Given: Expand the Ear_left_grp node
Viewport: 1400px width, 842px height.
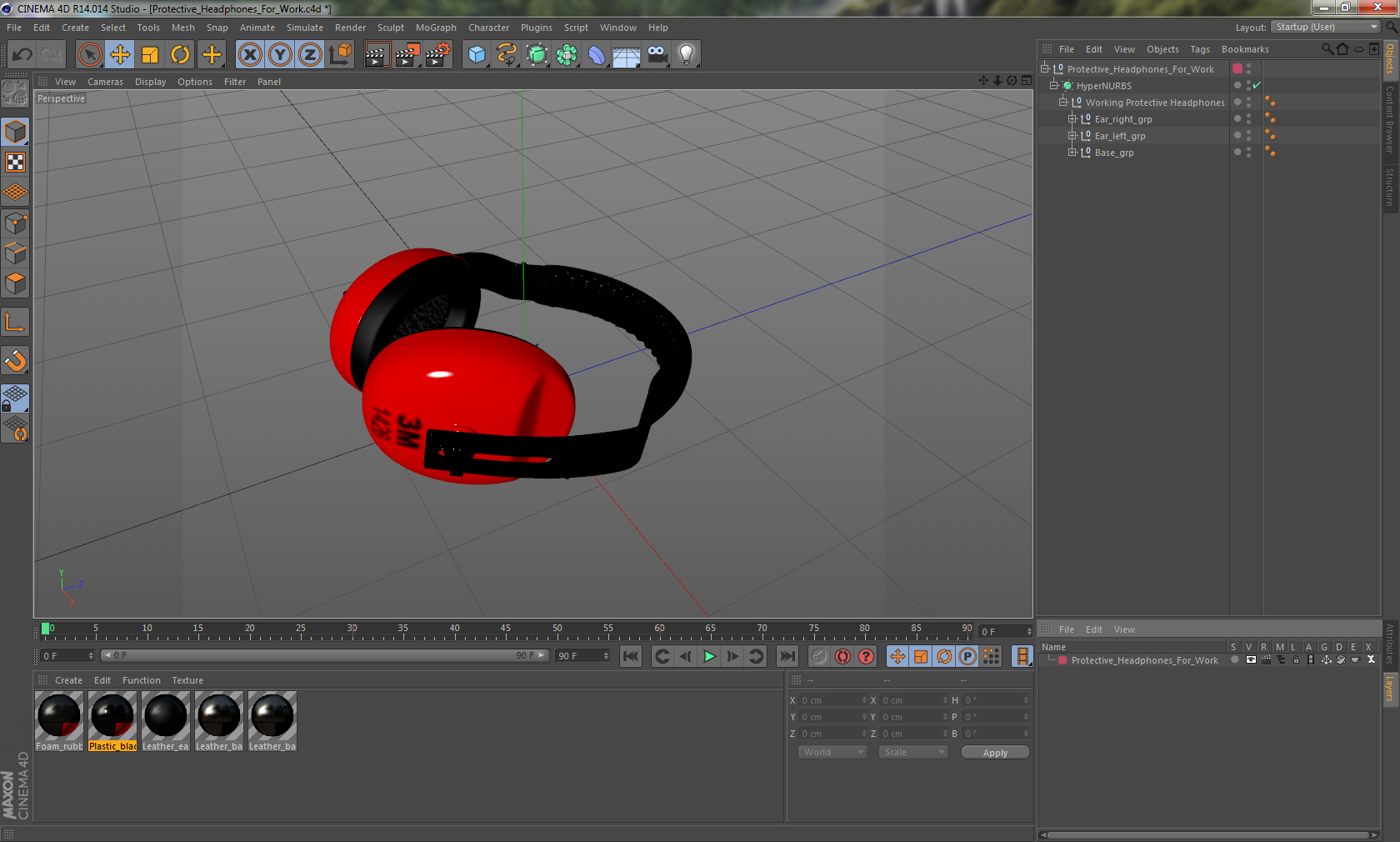Looking at the screenshot, I should tap(1072, 136).
